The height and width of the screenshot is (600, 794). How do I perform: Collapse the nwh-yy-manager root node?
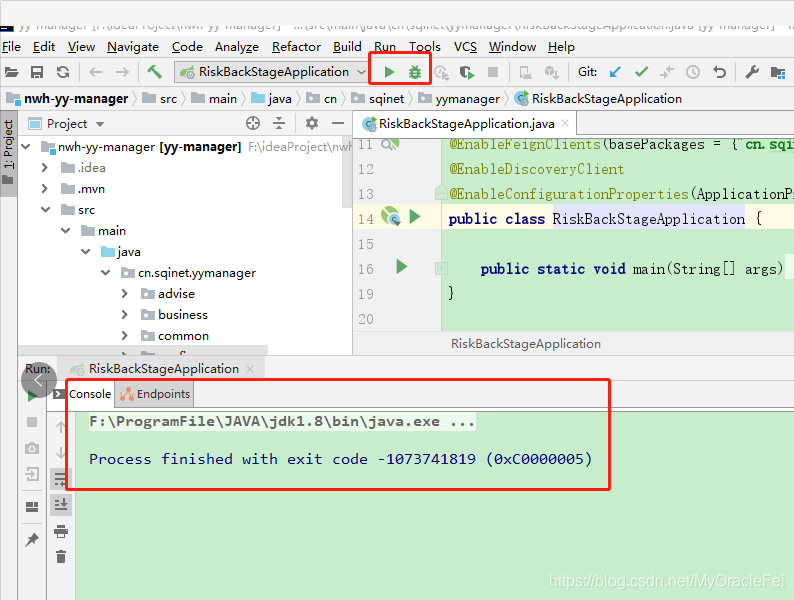click(x=25, y=147)
